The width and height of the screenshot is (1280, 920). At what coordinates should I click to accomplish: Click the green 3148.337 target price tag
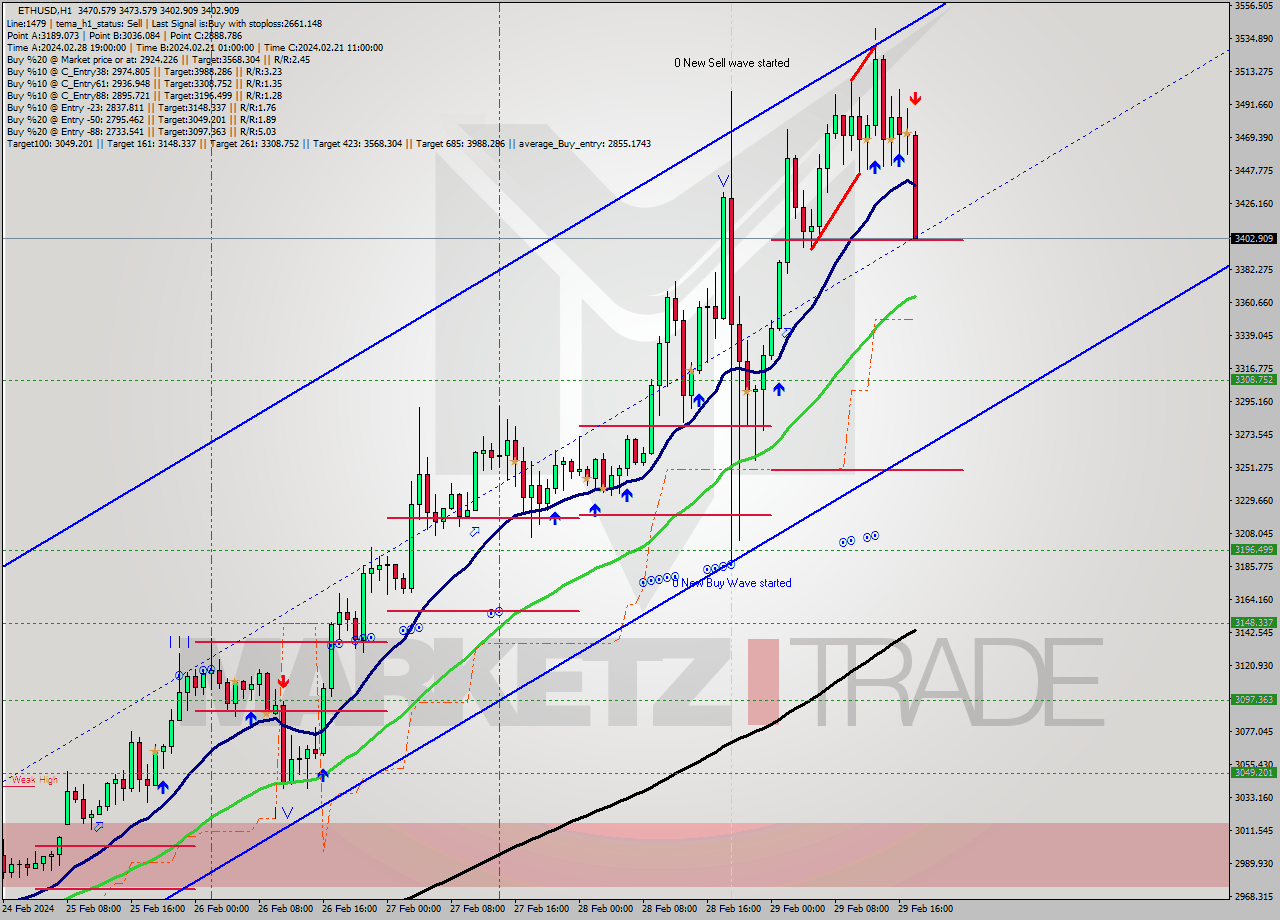point(1254,623)
